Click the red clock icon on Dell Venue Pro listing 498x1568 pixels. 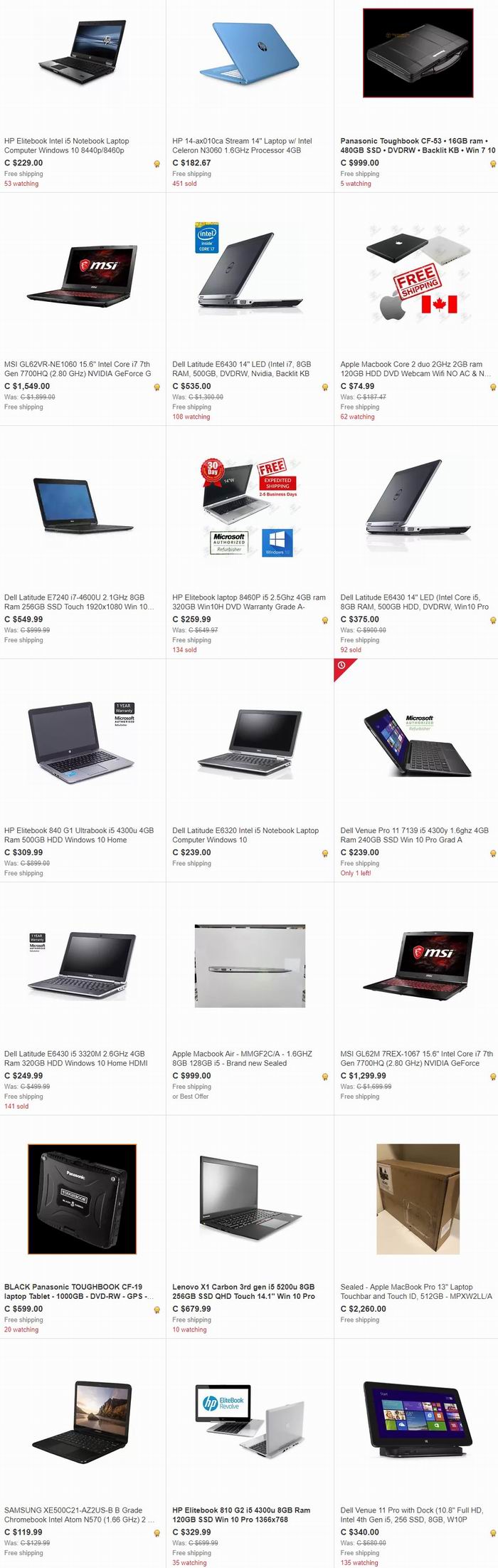[x=341, y=665]
